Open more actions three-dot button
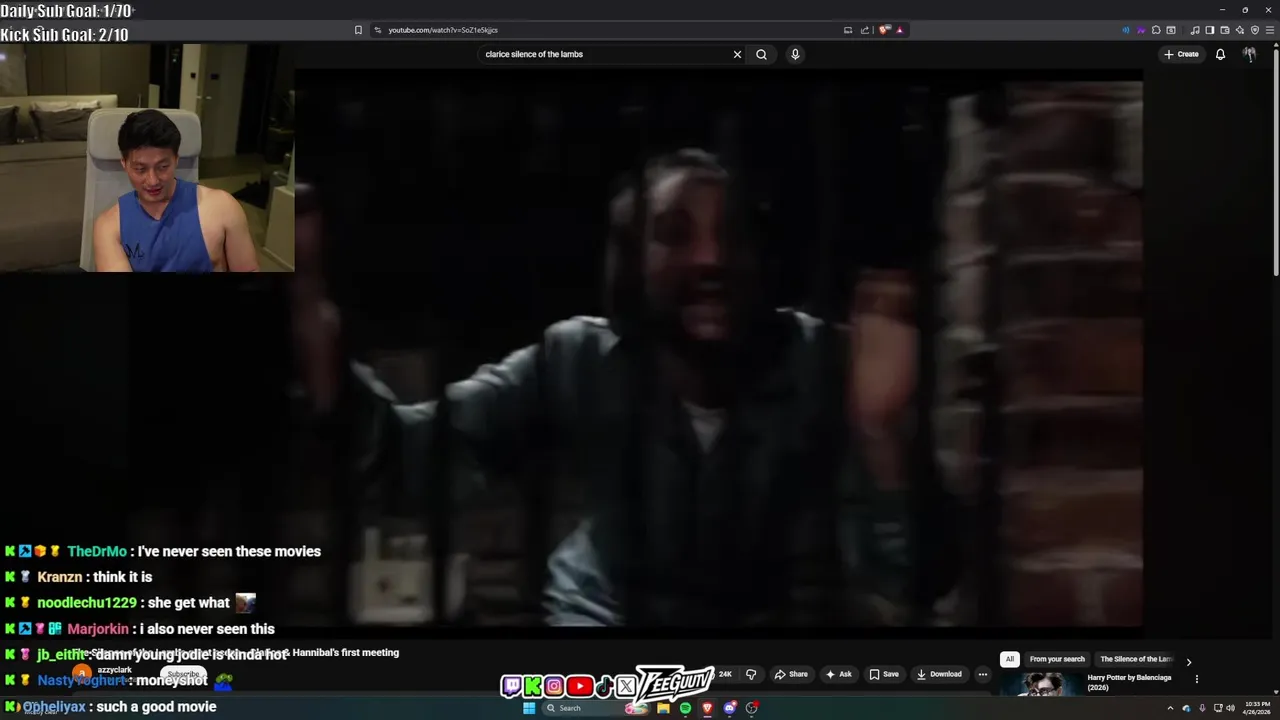The image size is (1280, 720). tap(982, 674)
